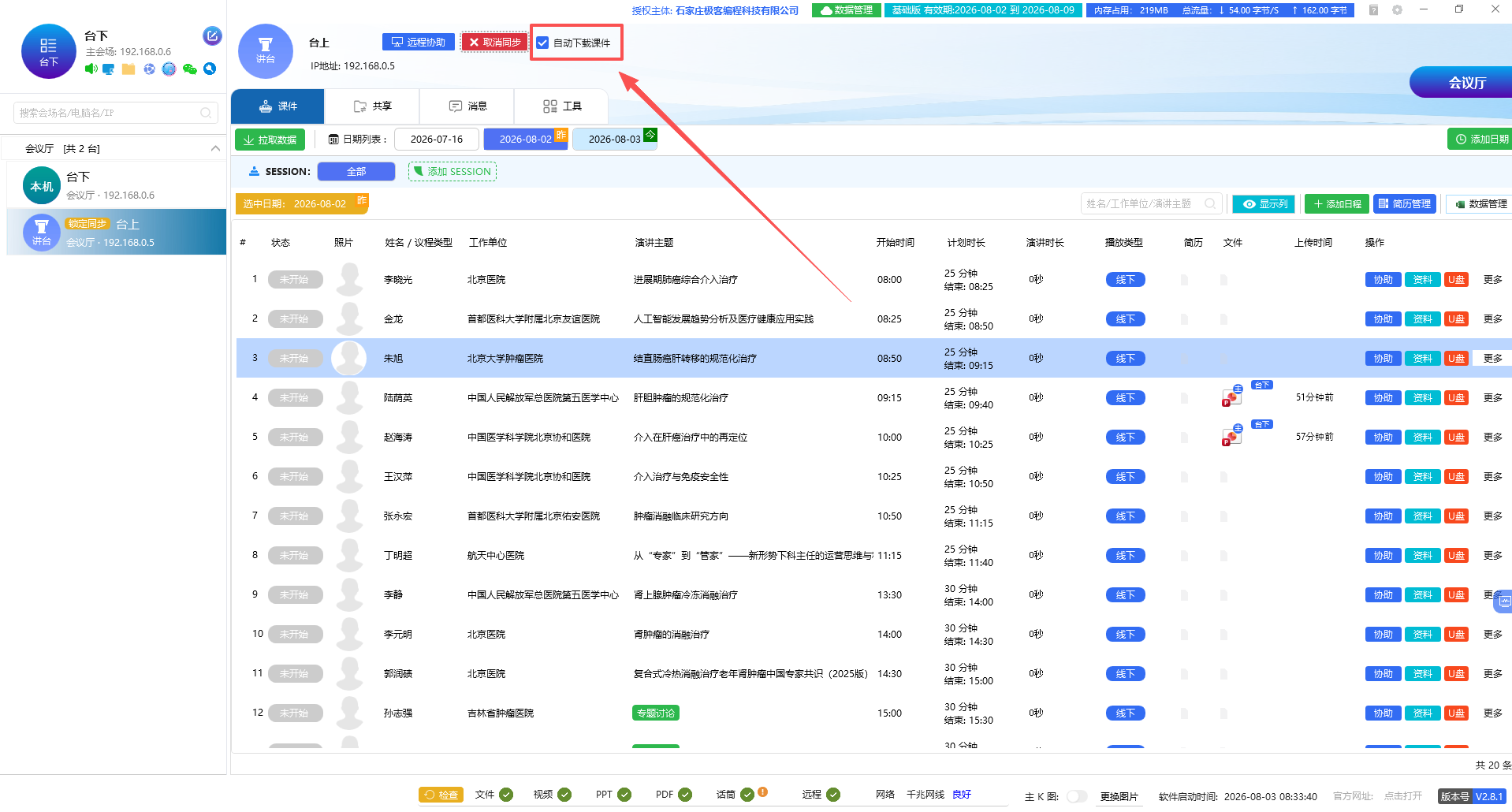Image resolution: width=1512 pixels, height=812 pixels.
Task: Select the 2026-07-16 date tab
Action: (437, 140)
